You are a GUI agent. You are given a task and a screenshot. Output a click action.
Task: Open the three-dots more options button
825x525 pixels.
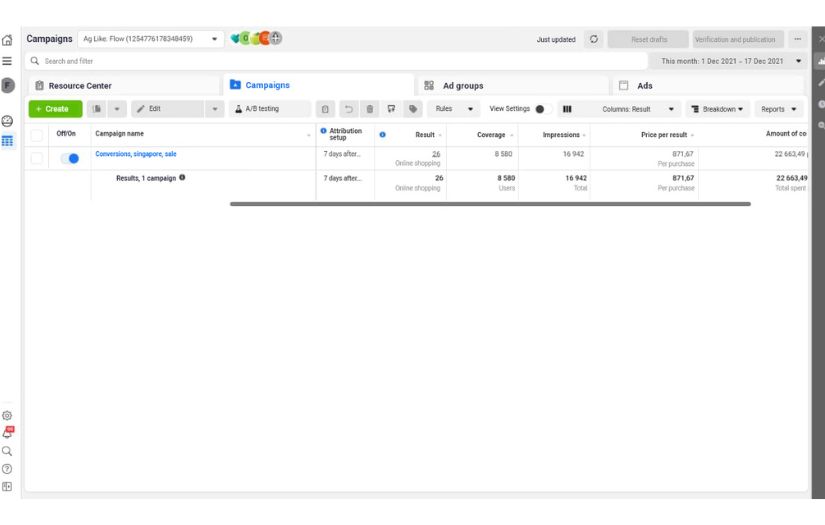tap(798, 39)
